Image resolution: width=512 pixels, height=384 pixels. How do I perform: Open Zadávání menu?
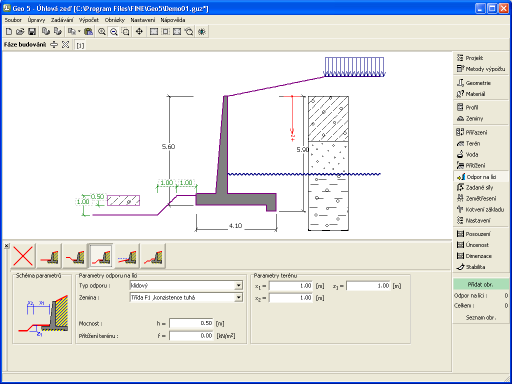62,20
